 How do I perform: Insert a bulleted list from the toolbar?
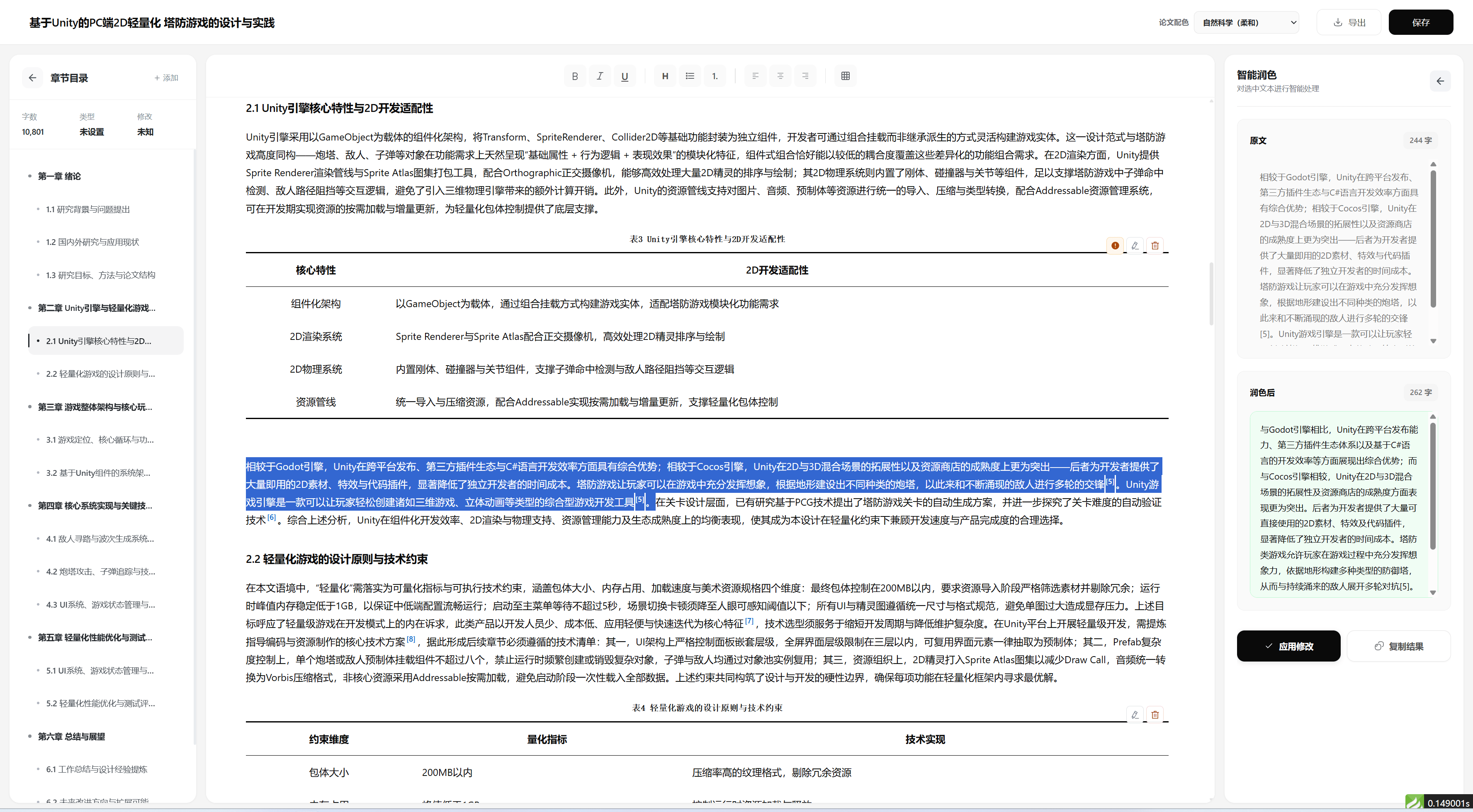coord(690,76)
